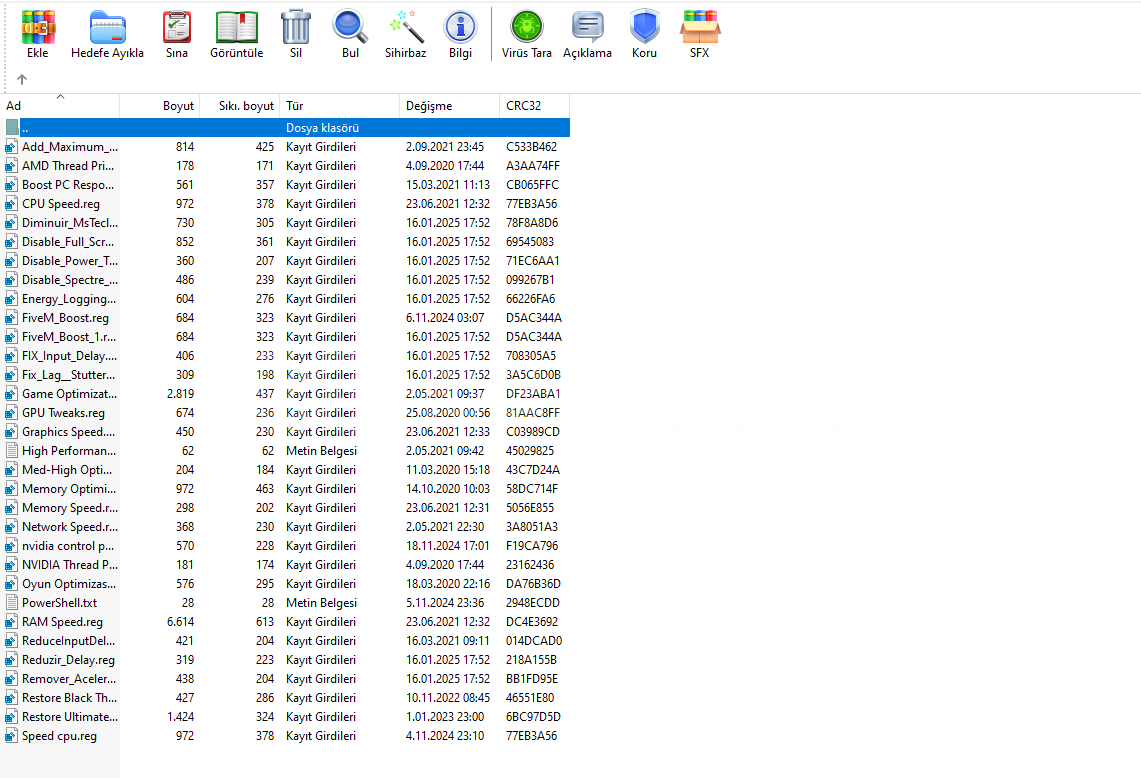Select the PowerShell.txt file
This screenshot has width=1141, height=778.
59,603
